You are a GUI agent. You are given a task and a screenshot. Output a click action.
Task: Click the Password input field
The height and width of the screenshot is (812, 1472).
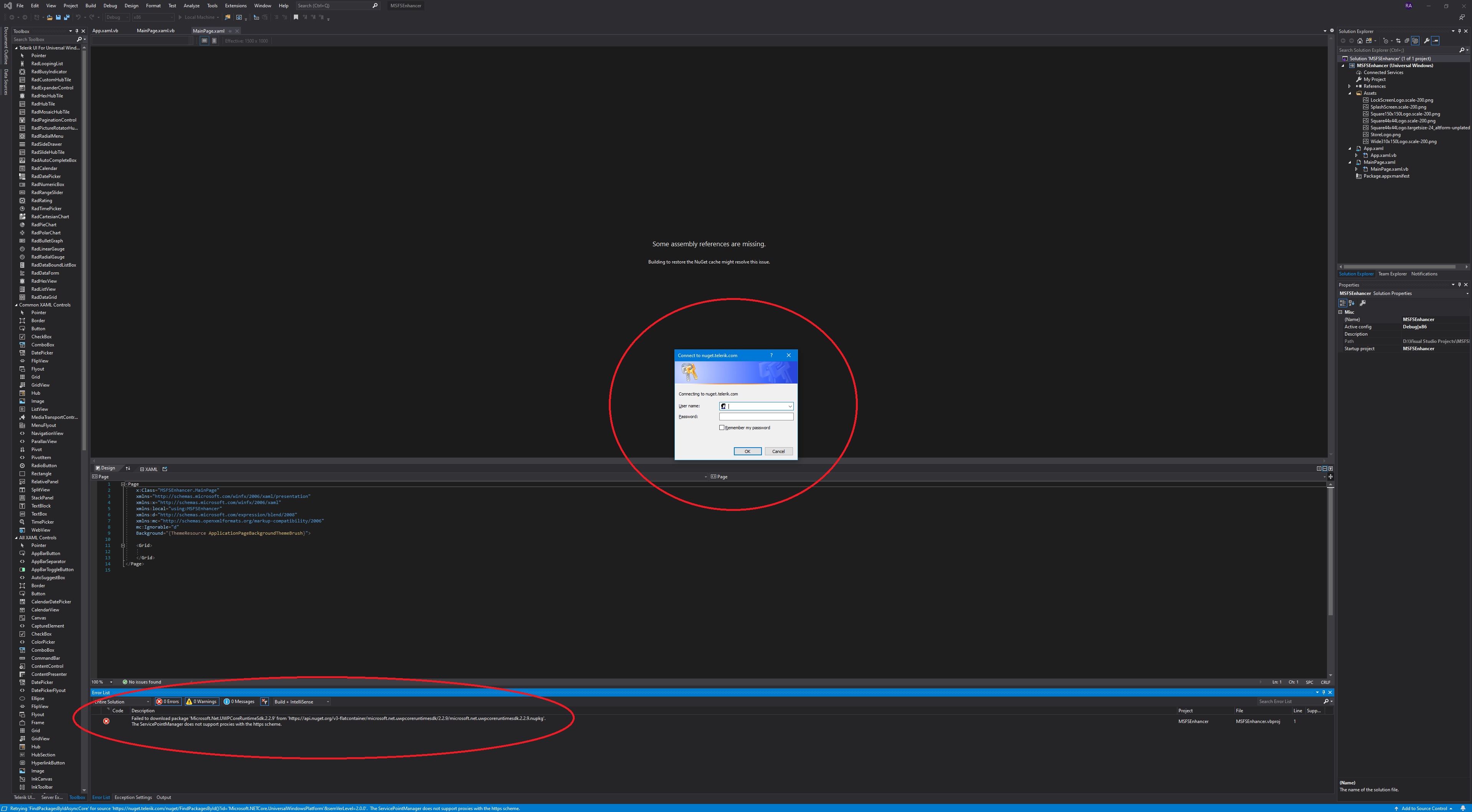756,417
